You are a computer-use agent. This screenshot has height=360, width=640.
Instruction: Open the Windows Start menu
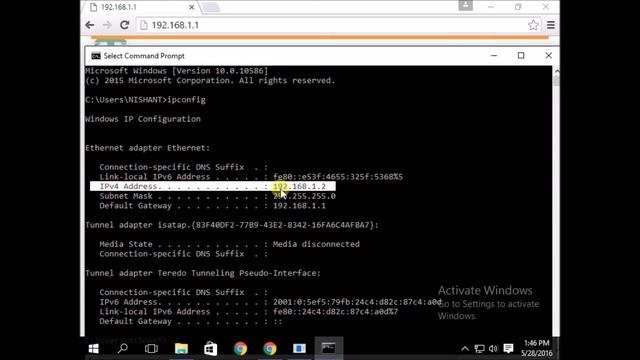[93, 348]
